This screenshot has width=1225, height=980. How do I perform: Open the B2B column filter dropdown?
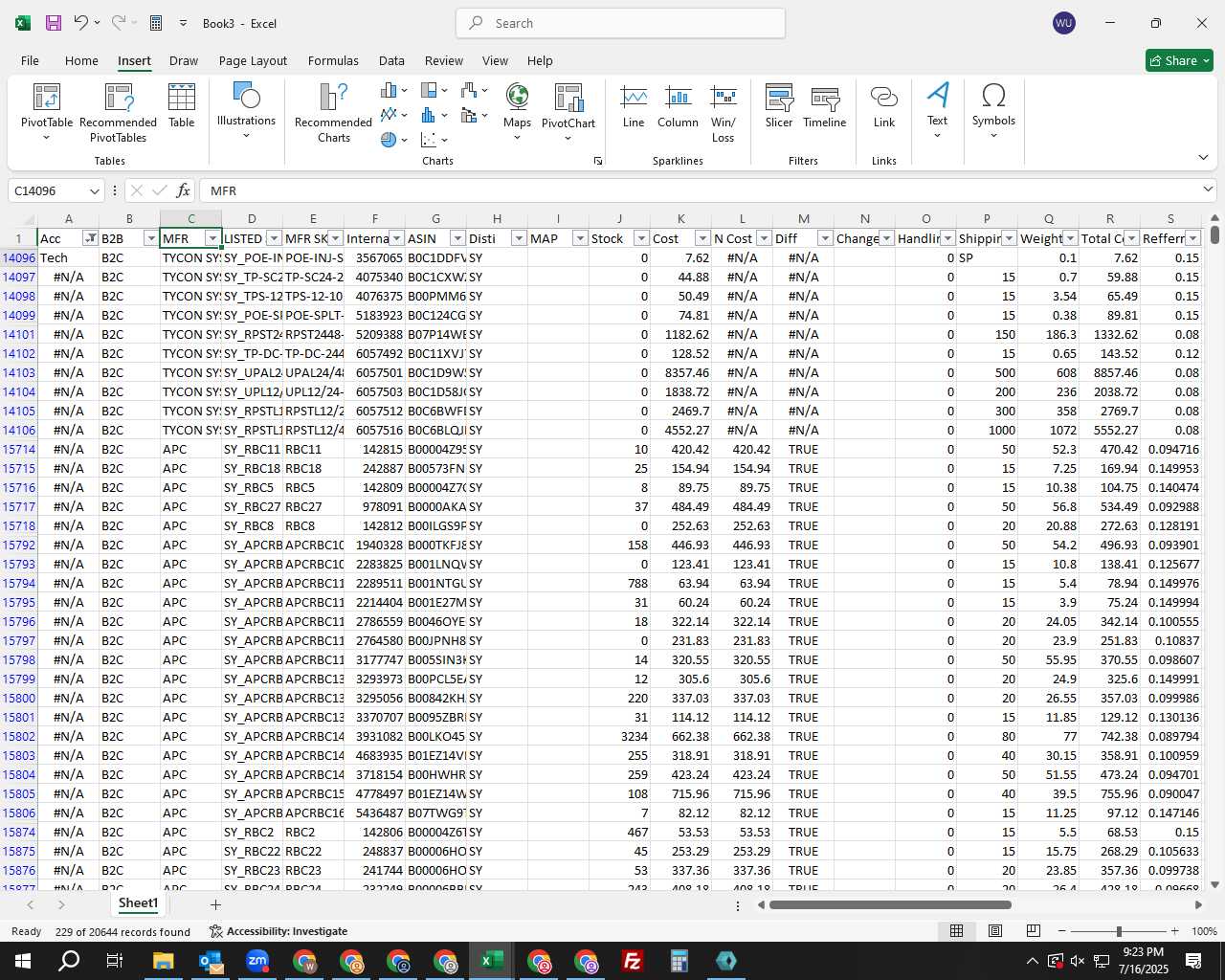[x=150, y=238]
